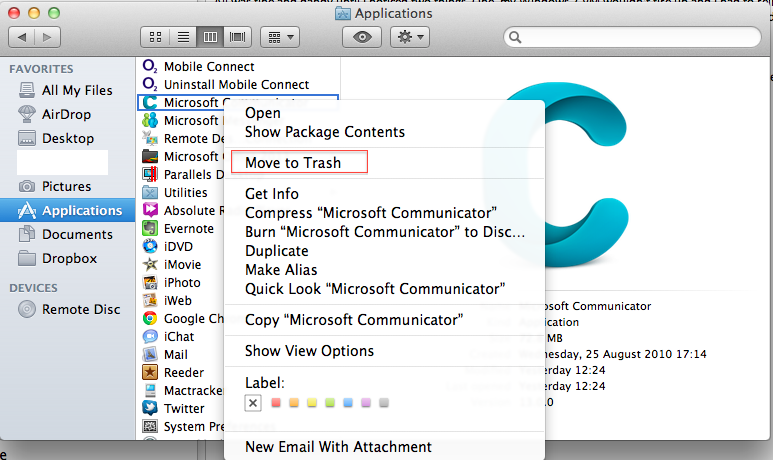
Task: Go back with the left arrow button
Action: tap(22, 37)
